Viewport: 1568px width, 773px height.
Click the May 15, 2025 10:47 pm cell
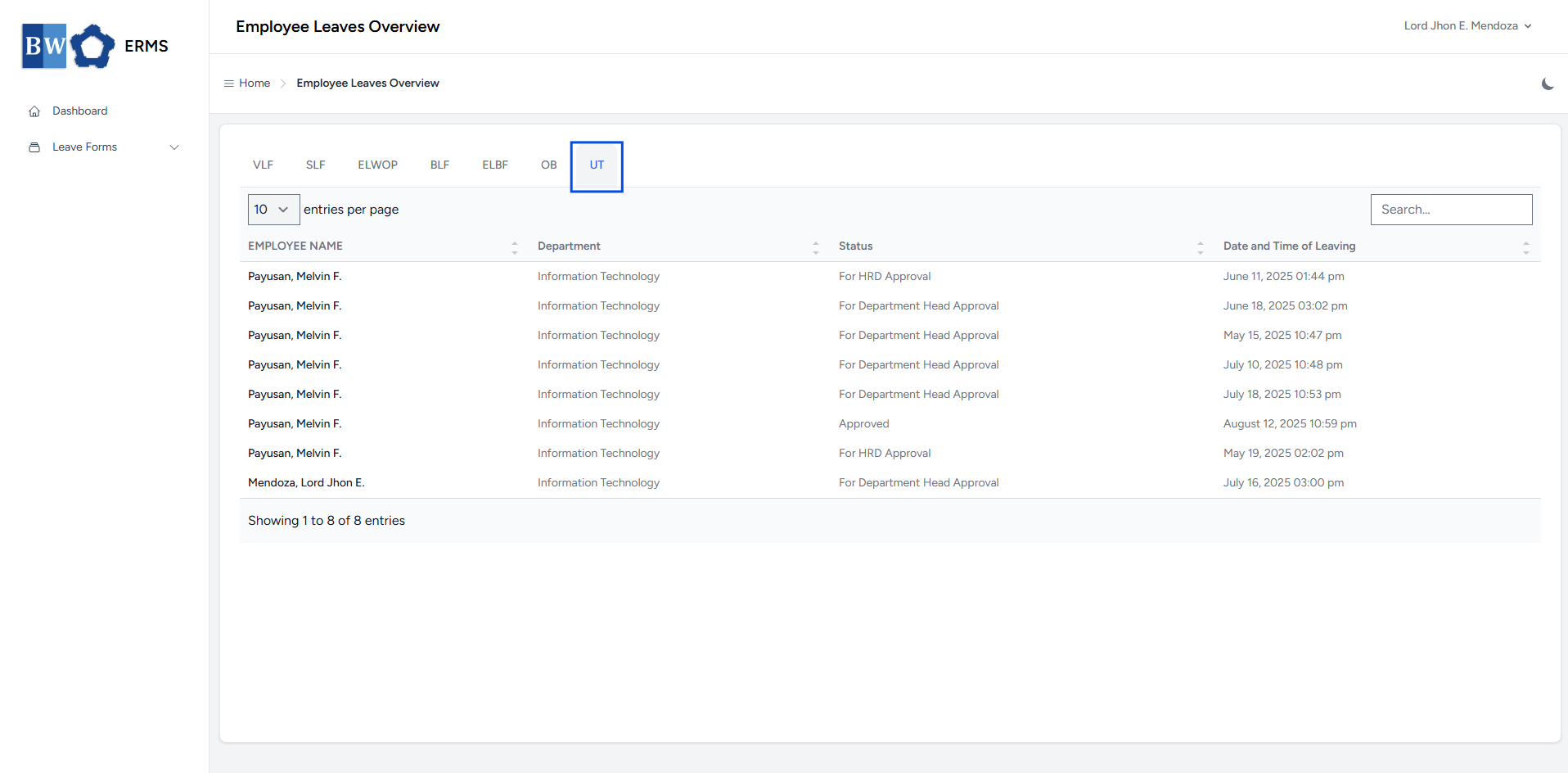(x=1283, y=336)
